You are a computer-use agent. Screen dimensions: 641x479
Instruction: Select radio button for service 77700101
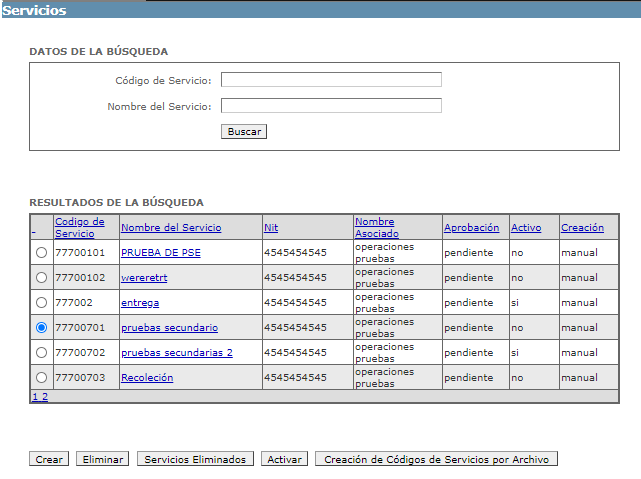tap(41, 253)
